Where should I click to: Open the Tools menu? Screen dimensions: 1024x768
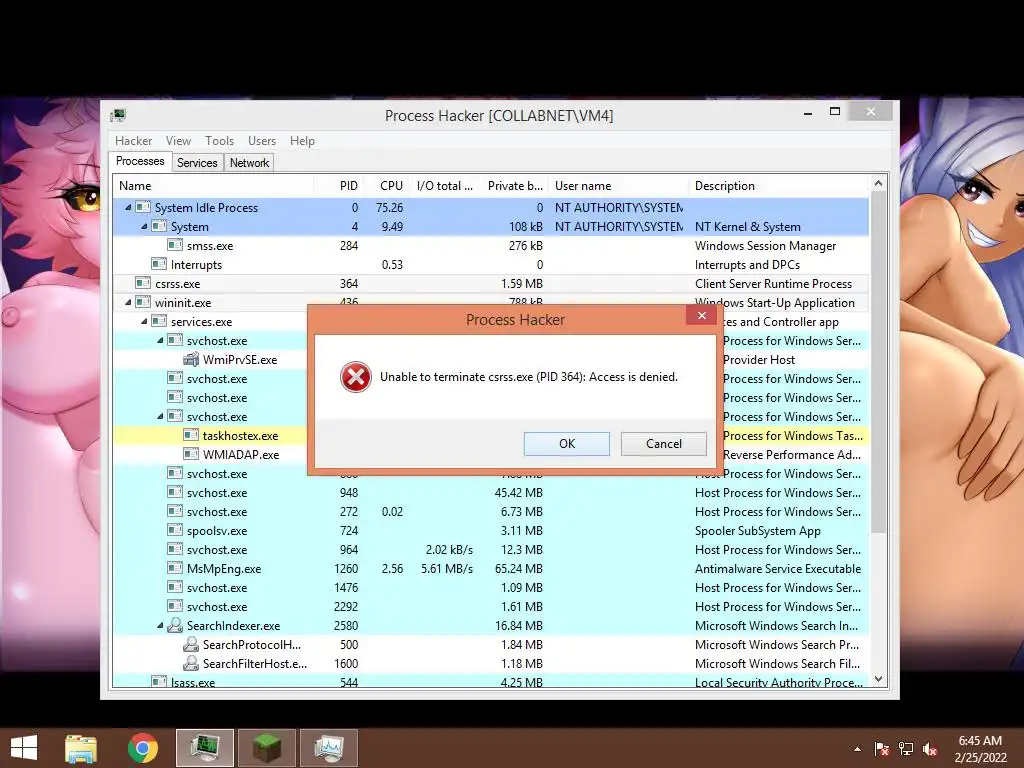[x=219, y=140]
